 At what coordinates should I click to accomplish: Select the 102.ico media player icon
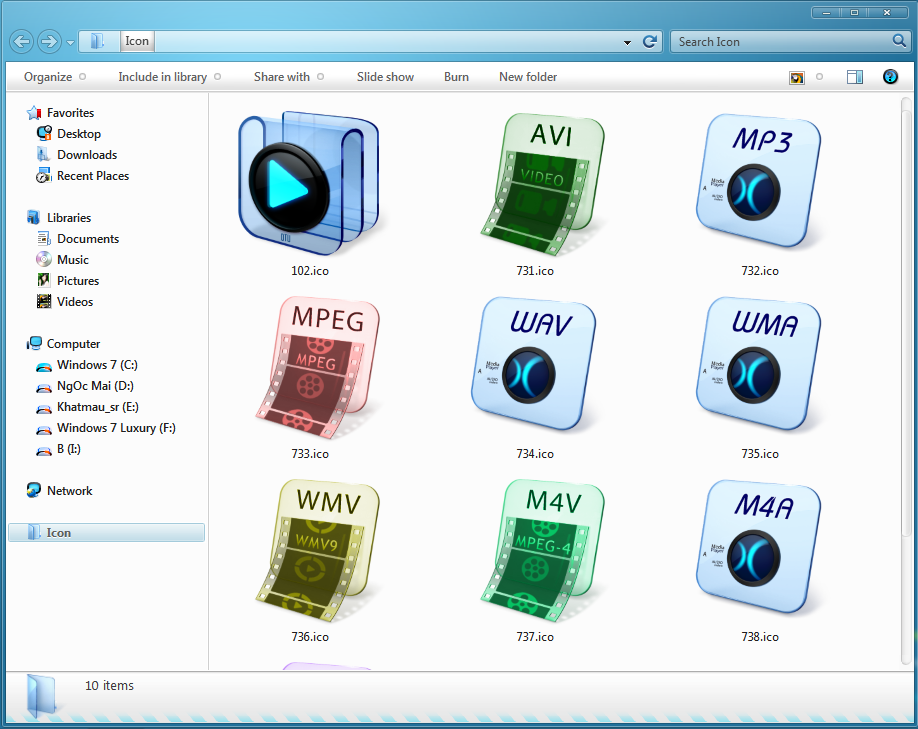tap(309, 183)
